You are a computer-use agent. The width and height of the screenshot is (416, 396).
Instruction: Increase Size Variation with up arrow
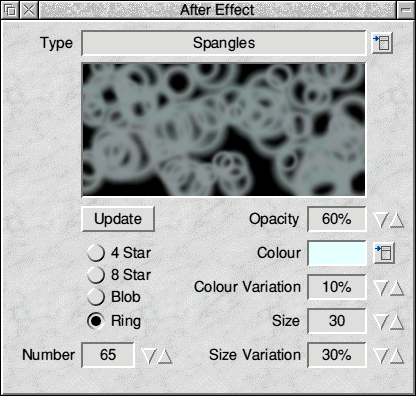[397, 356]
